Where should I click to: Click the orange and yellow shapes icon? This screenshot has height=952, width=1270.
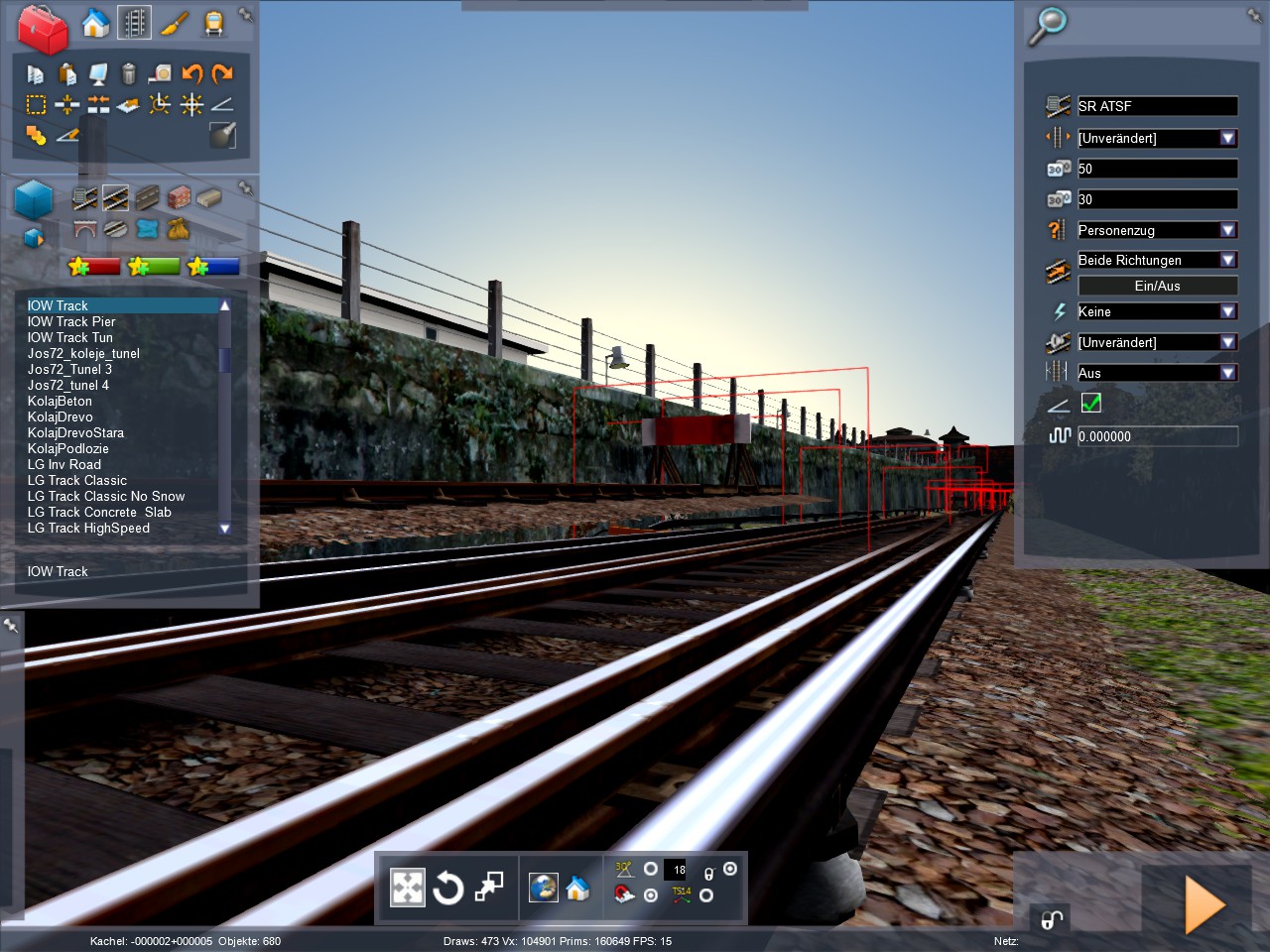36,135
